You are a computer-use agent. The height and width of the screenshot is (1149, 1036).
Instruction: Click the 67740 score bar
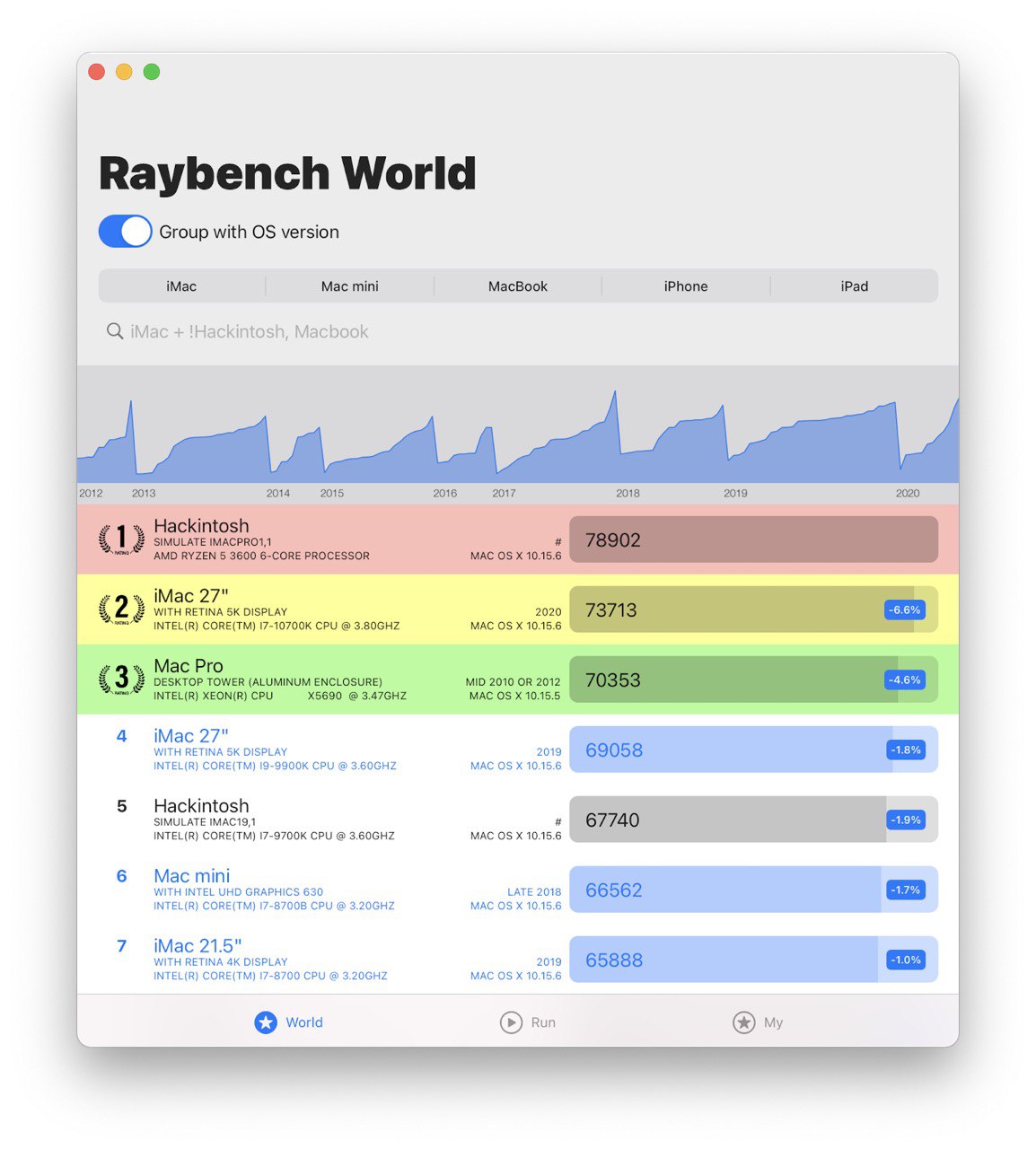click(x=753, y=820)
